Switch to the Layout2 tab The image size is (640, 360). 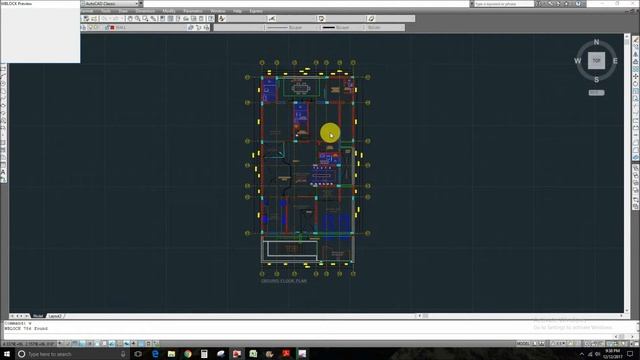[x=55, y=316]
